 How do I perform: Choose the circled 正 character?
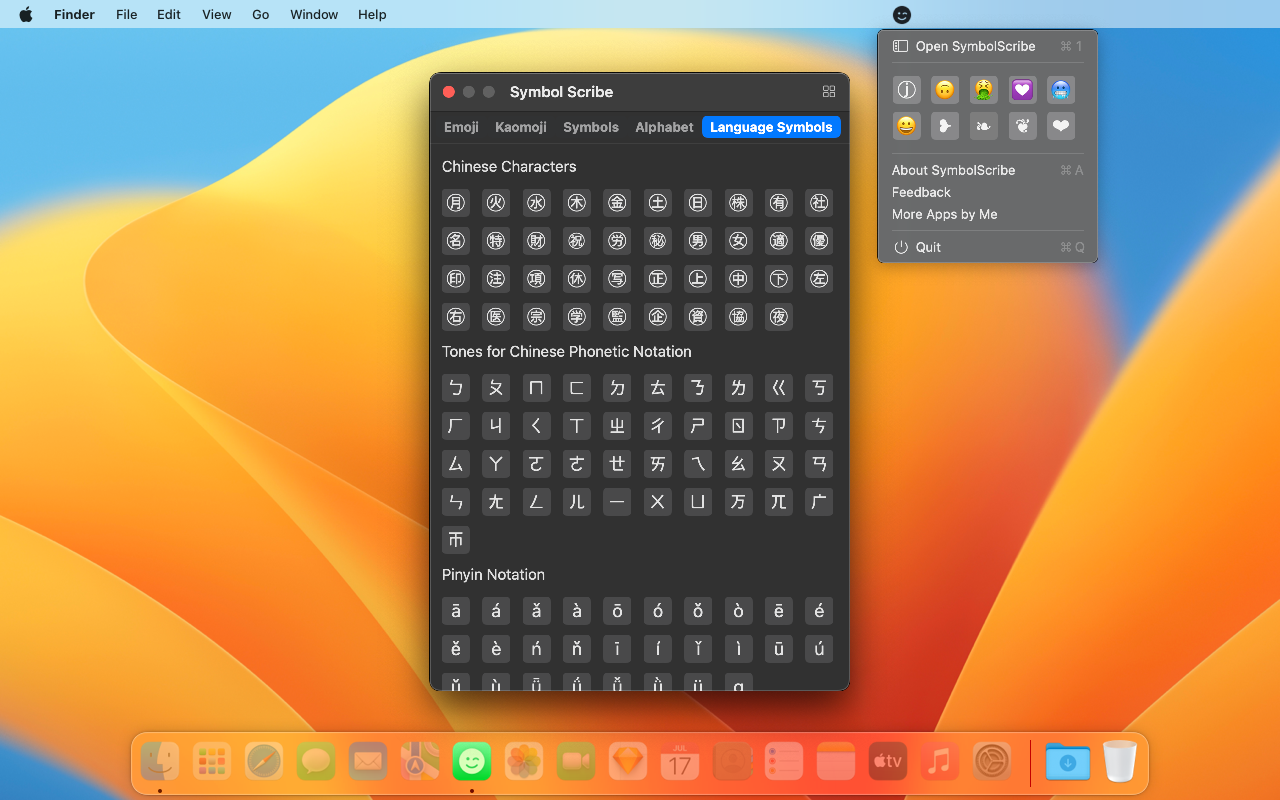(658, 279)
